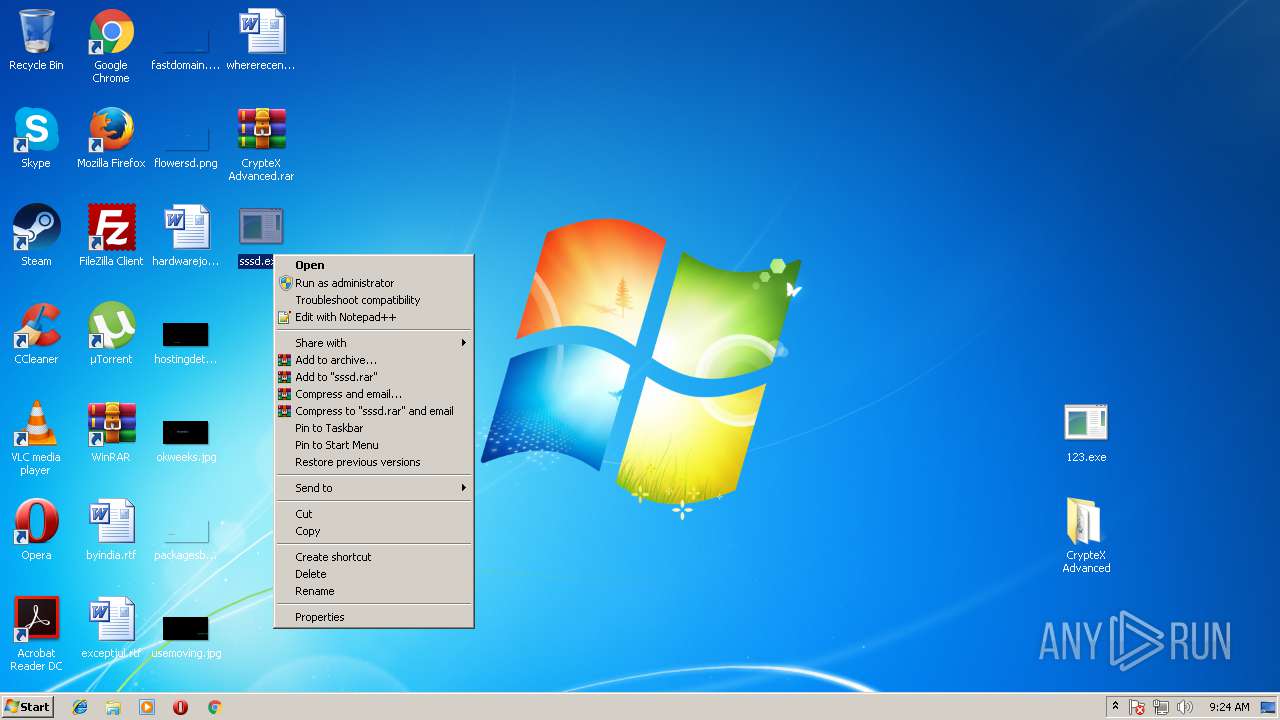The height and width of the screenshot is (720, 1280).
Task: Select the FileZilla Client shortcut
Action: coord(111,228)
